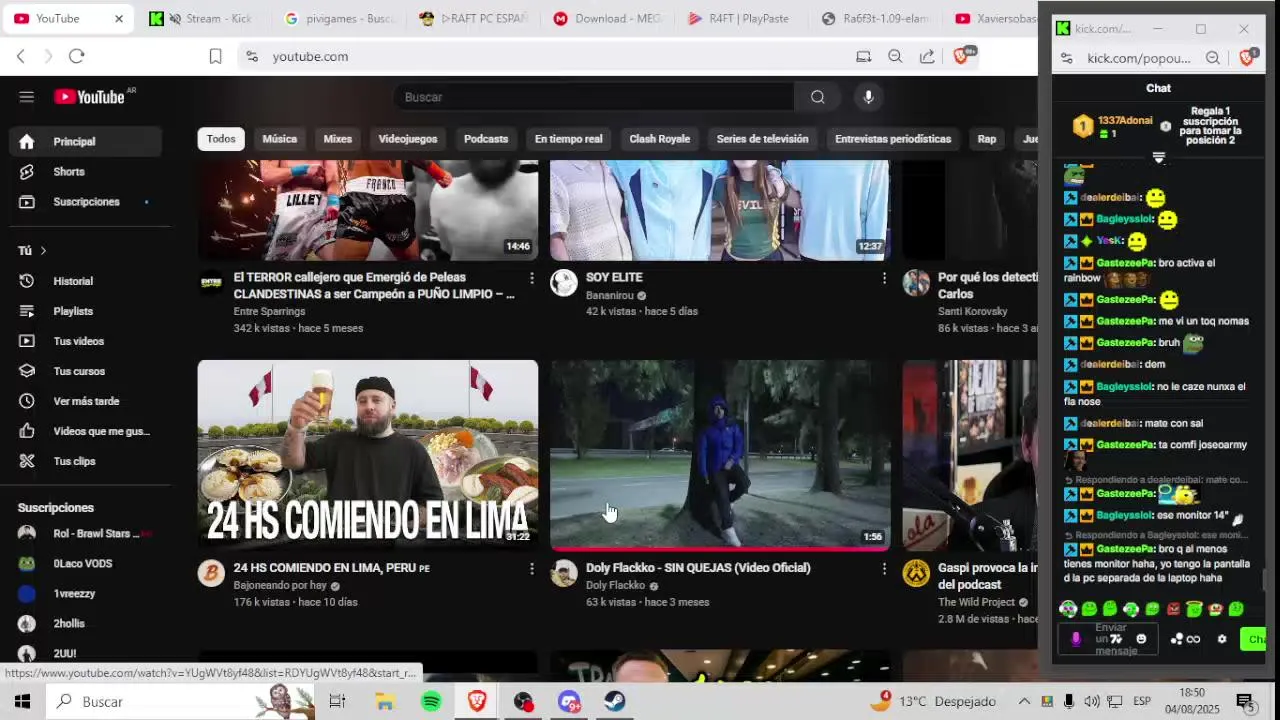Open emoji picker in Kick chat input
This screenshot has width=1280, height=720.
tap(1141, 639)
